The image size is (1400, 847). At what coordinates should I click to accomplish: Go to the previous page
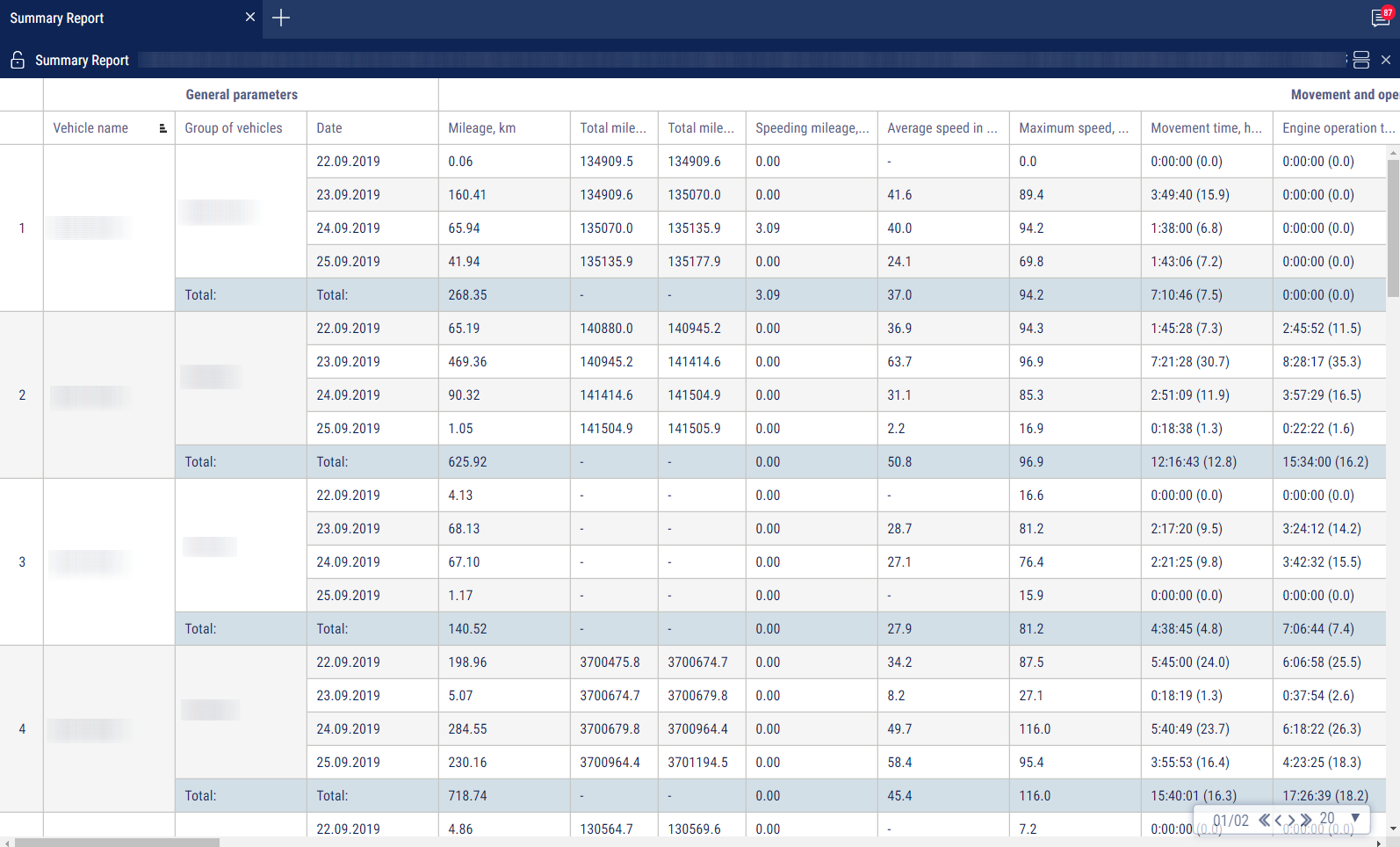(x=1278, y=820)
